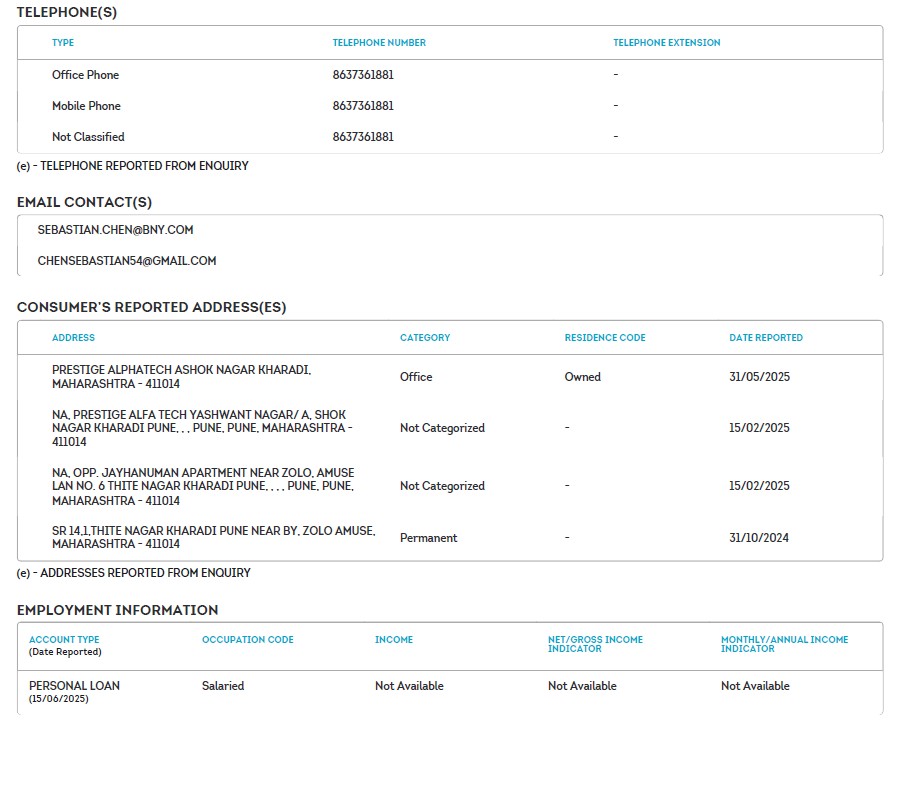
Task: Click Not Categorized for the JAYHANUMAN row
Action: point(442,486)
